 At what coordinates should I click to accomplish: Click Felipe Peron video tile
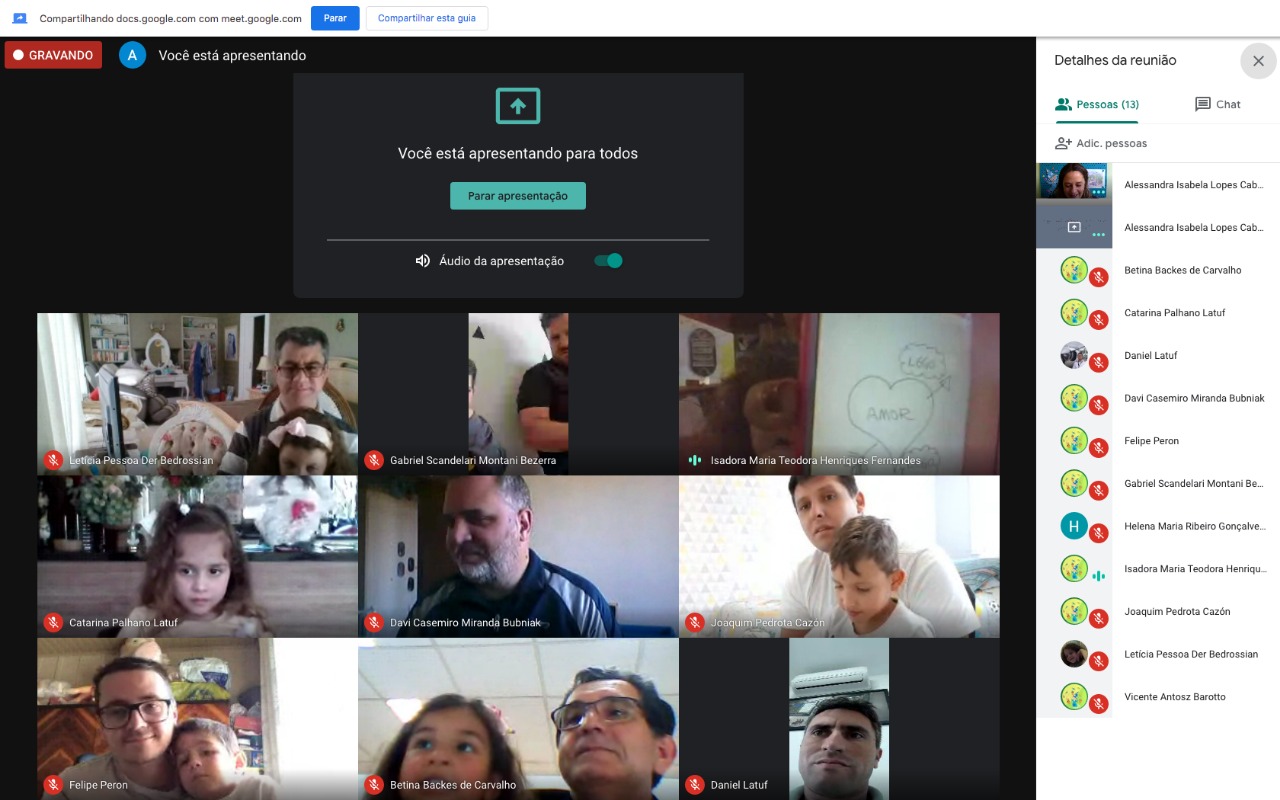click(197, 719)
